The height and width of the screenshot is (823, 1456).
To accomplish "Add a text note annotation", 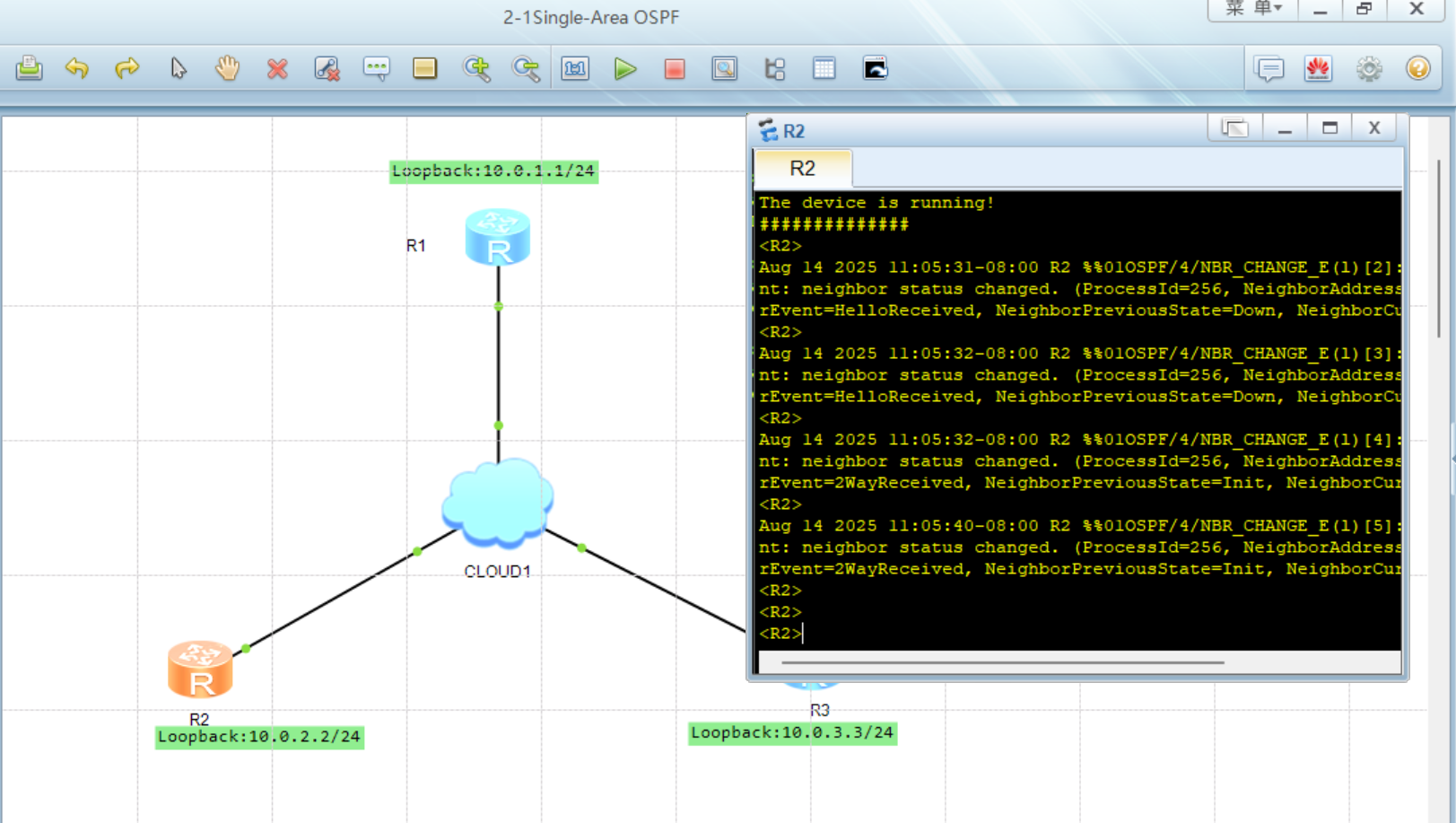I will coord(376,68).
